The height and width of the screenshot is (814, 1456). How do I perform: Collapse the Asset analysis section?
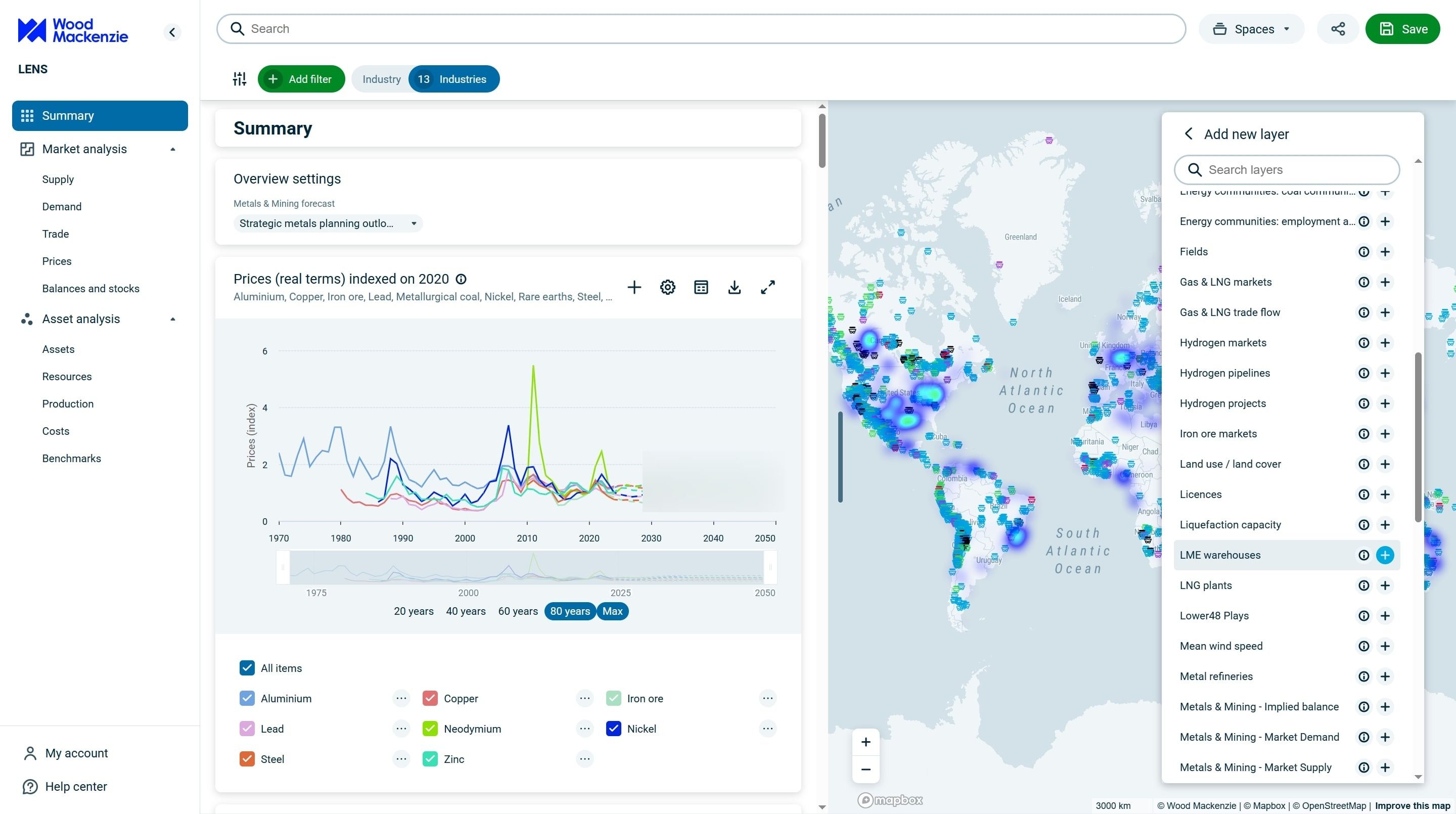pyautogui.click(x=173, y=320)
